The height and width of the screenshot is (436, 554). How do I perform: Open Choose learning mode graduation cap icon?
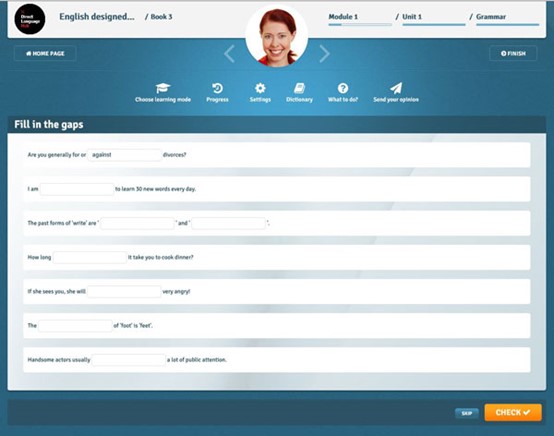pyautogui.click(x=163, y=88)
